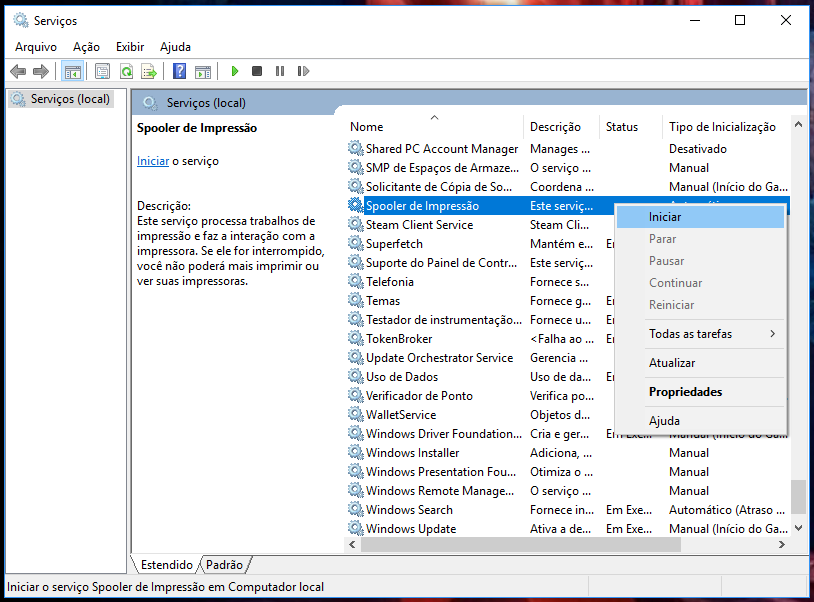814x602 pixels.
Task: Click the Iniciar link to start service
Action: (153, 161)
